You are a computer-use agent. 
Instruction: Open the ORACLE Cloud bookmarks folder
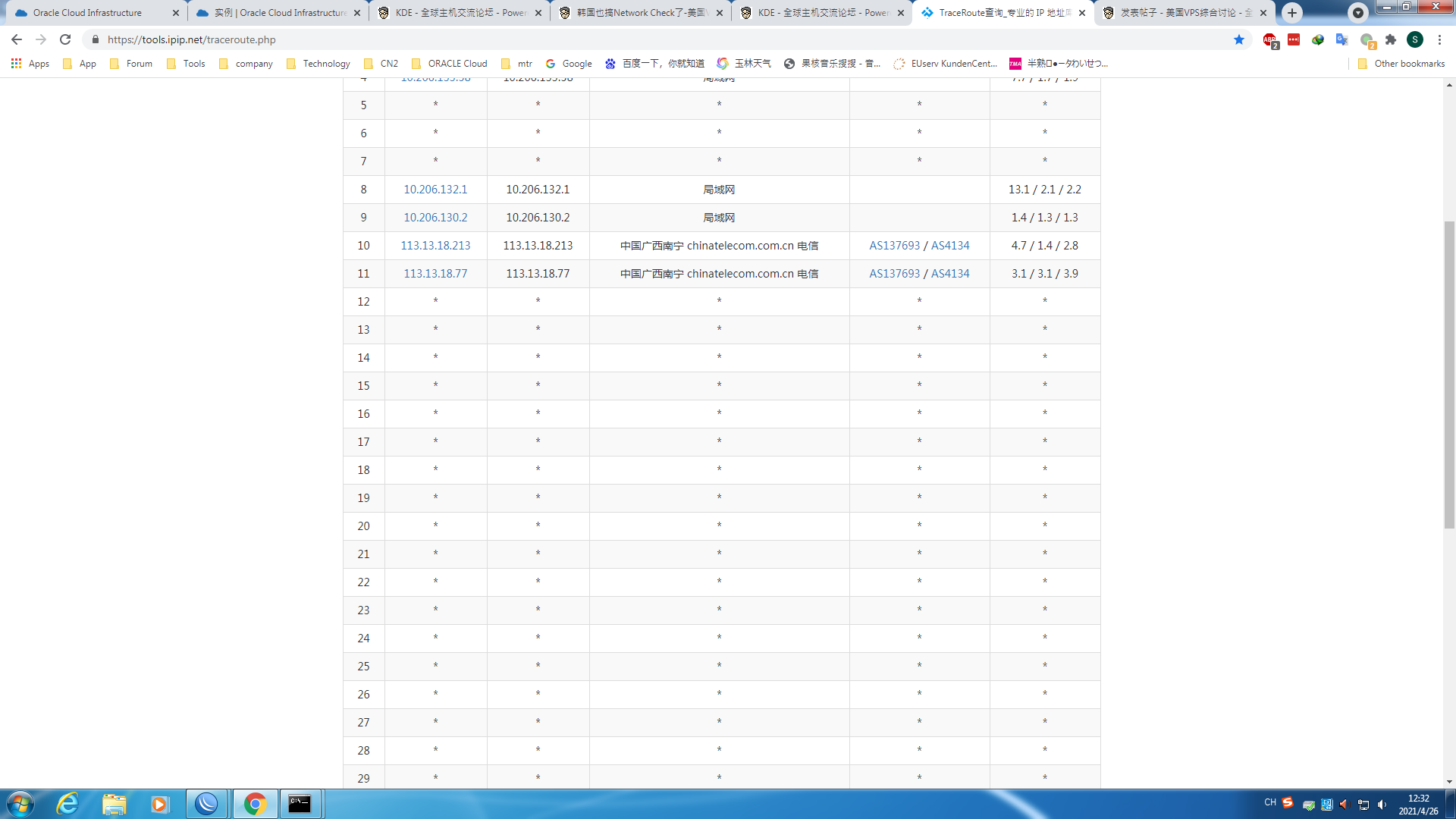coord(449,64)
